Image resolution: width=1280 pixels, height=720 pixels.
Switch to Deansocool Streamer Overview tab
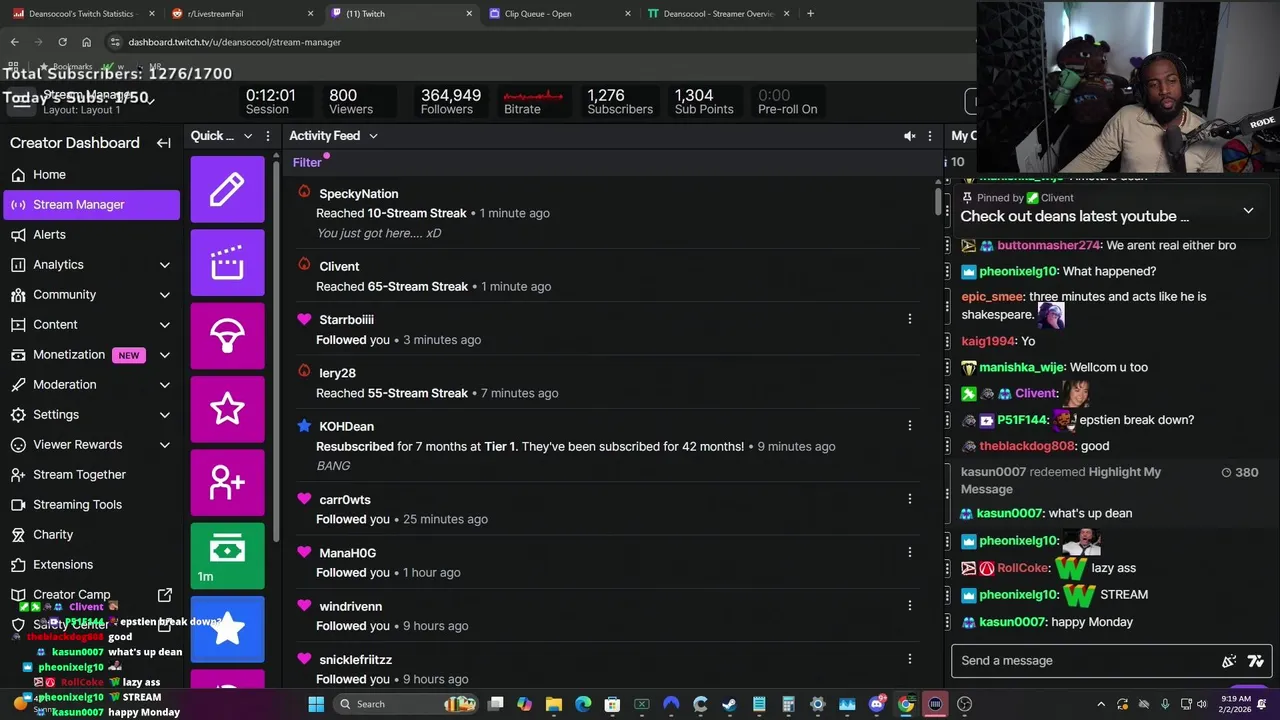coord(720,14)
